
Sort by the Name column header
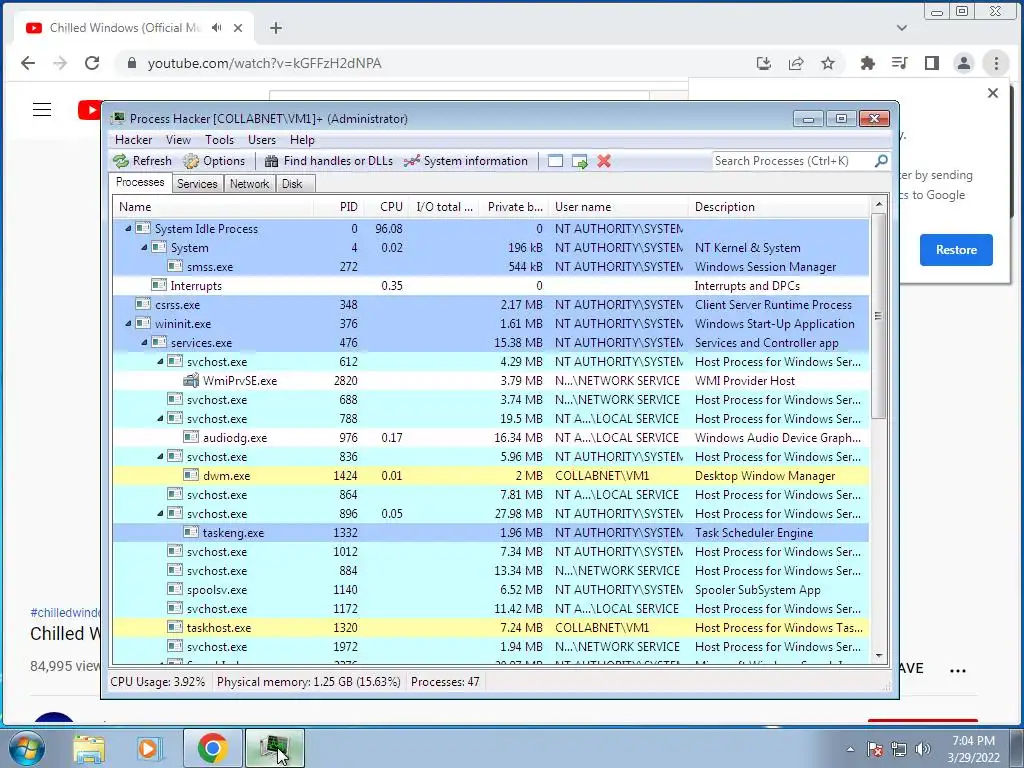(x=213, y=207)
